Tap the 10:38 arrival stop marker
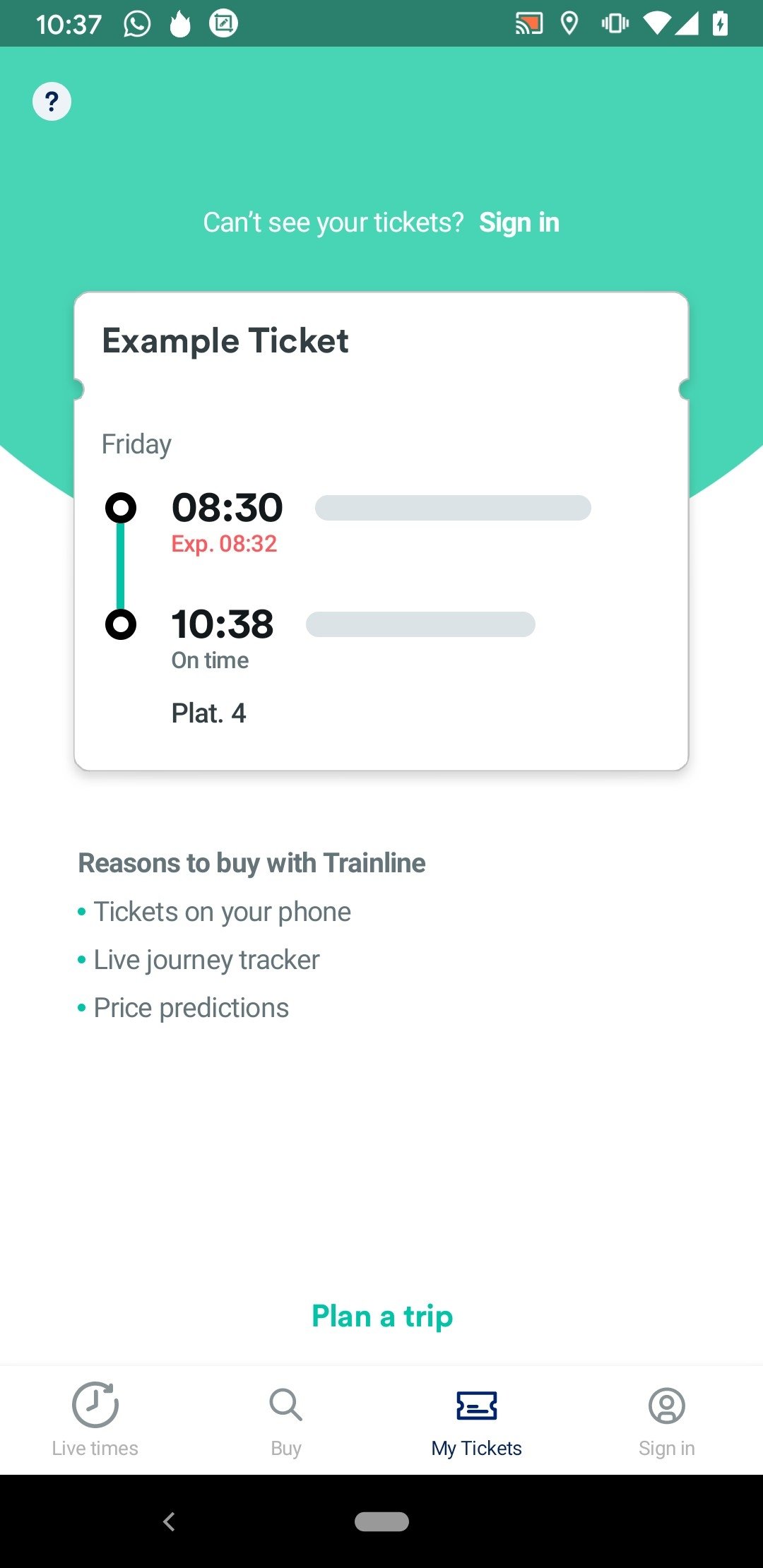The width and height of the screenshot is (763, 1568). pyautogui.click(x=121, y=624)
